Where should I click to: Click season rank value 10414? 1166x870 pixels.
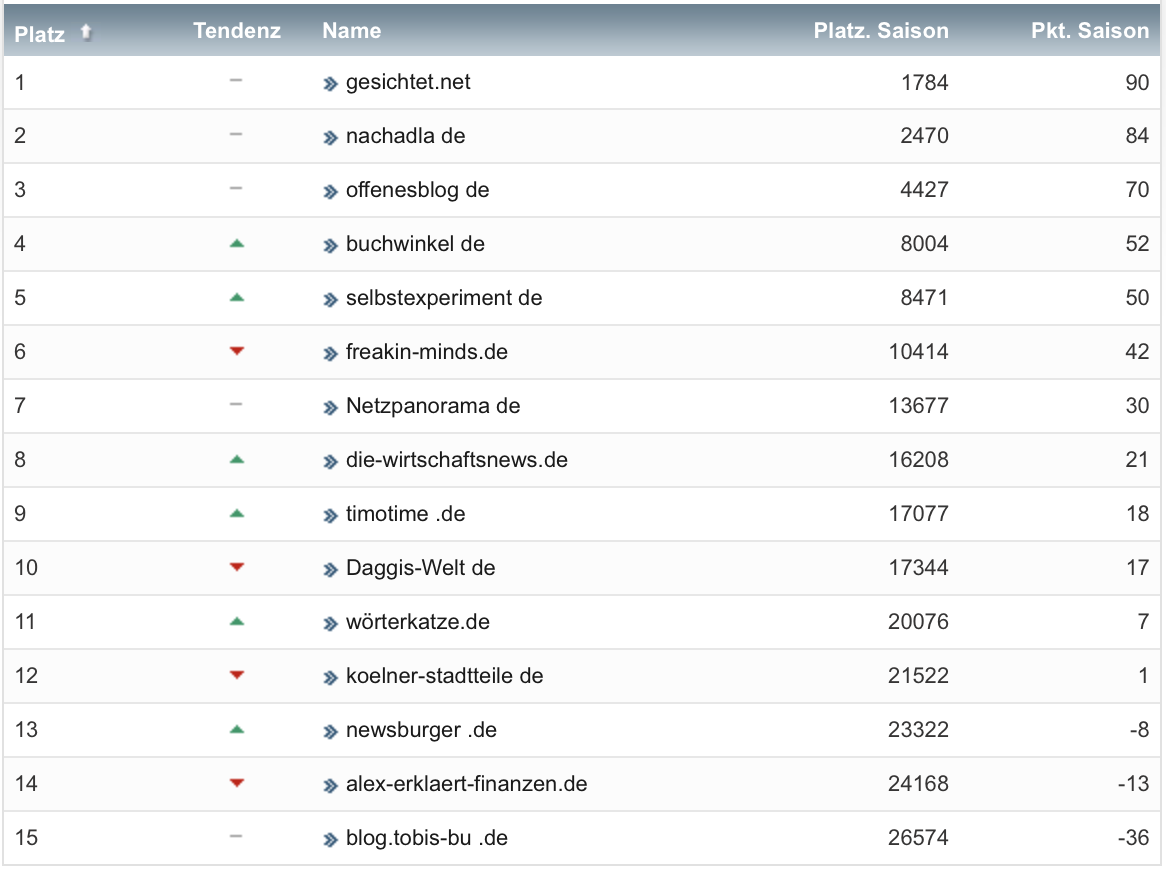(919, 352)
